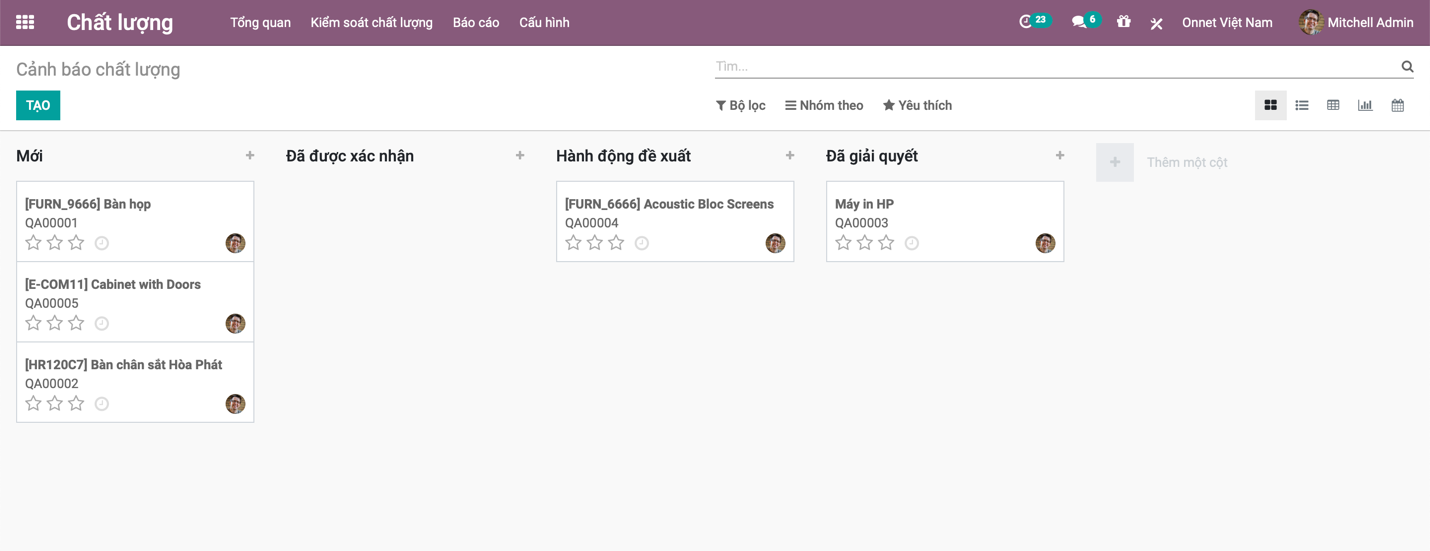Open the Nhóm theo group-by dropdown

click(x=824, y=105)
